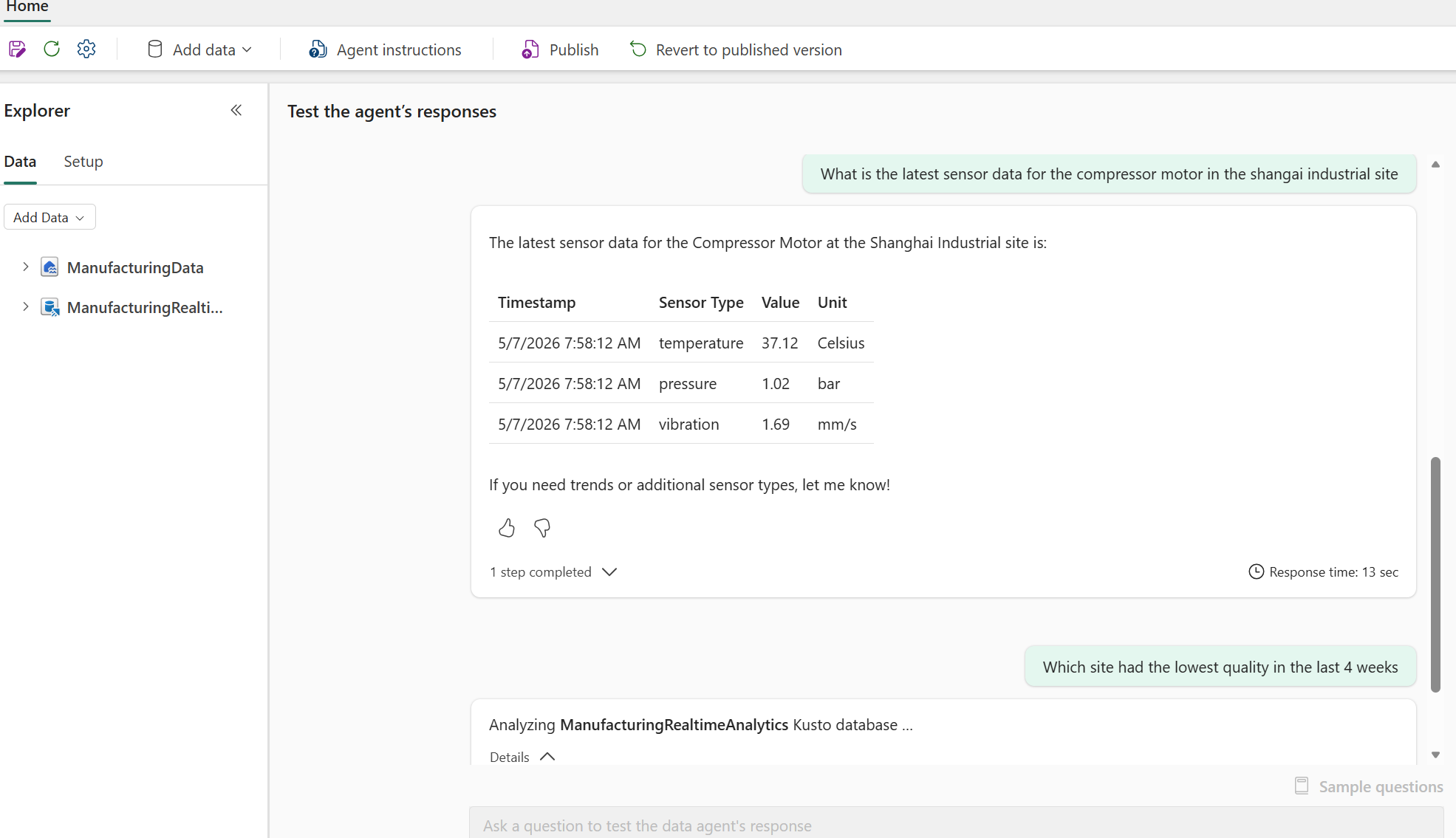The image size is (1456, 838).
Task: Select ManufacturingRealti... item label
Action: tap(145, 307)
